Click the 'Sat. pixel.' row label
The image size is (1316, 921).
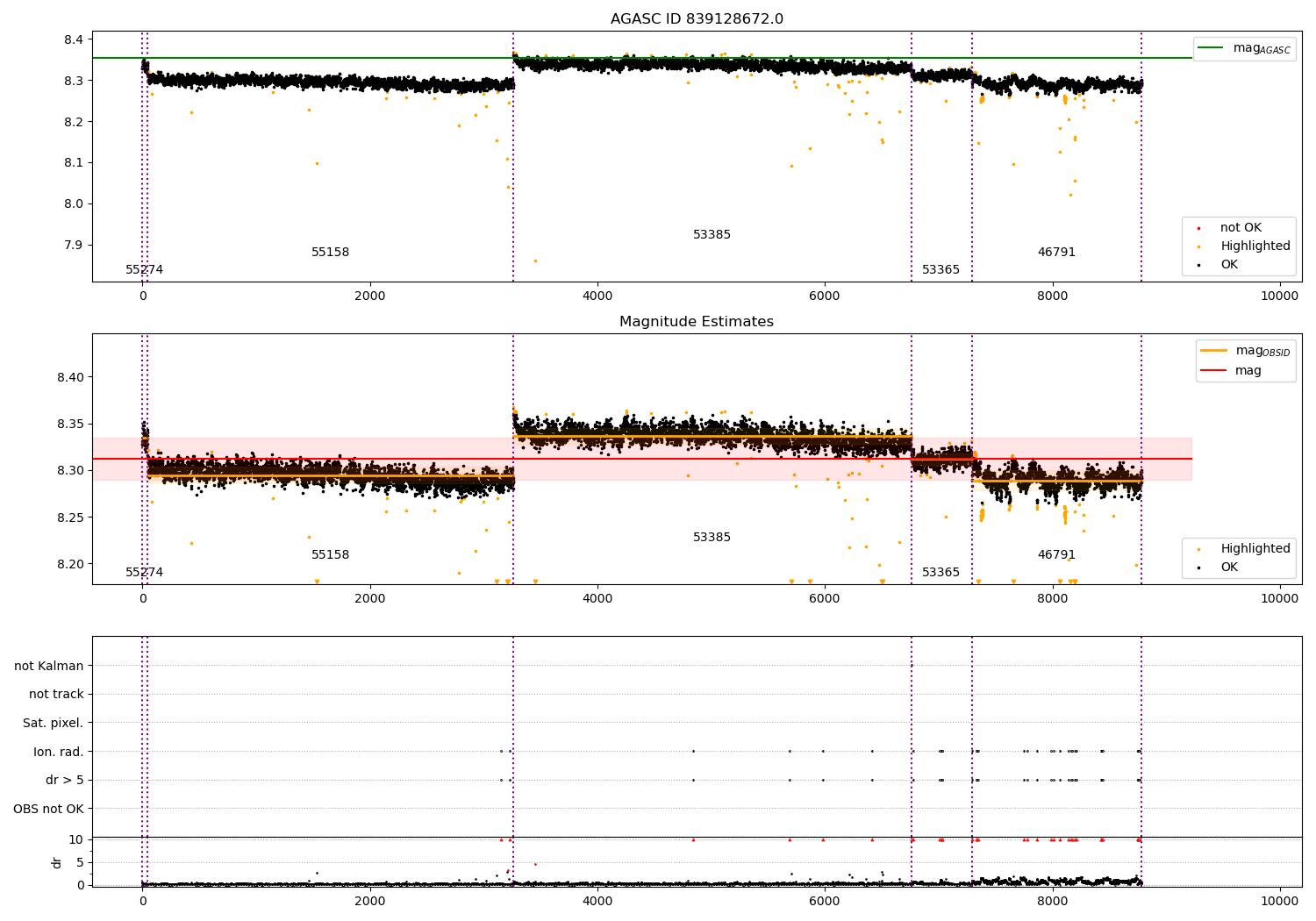[54, 724]
